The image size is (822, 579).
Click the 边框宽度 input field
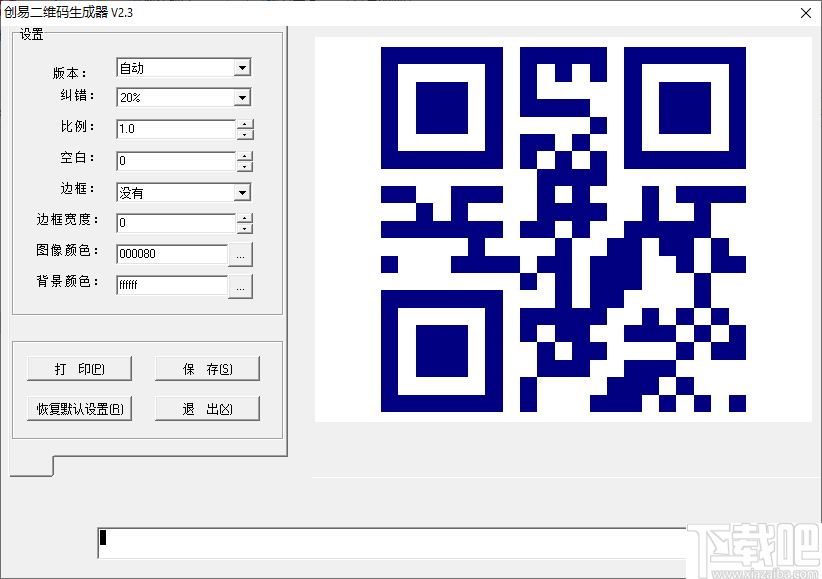(x=176, y=223)
